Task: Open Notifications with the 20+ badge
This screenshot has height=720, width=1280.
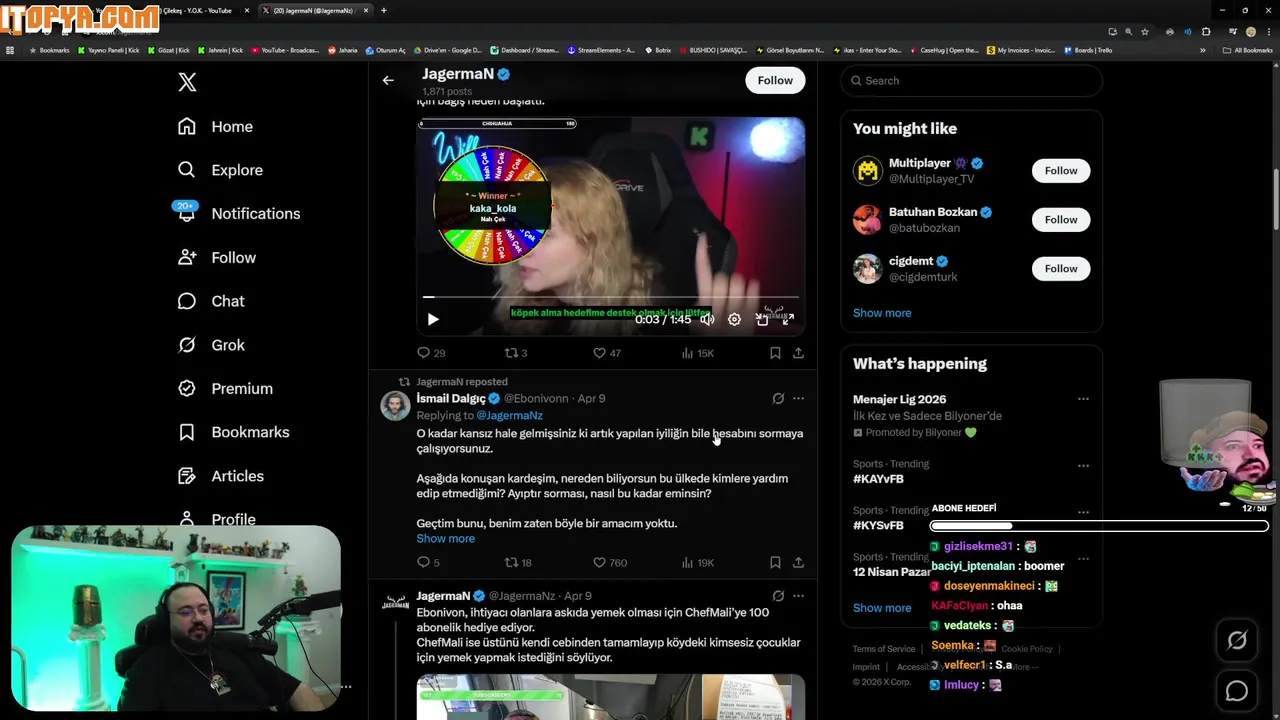Action: [238, 213]
